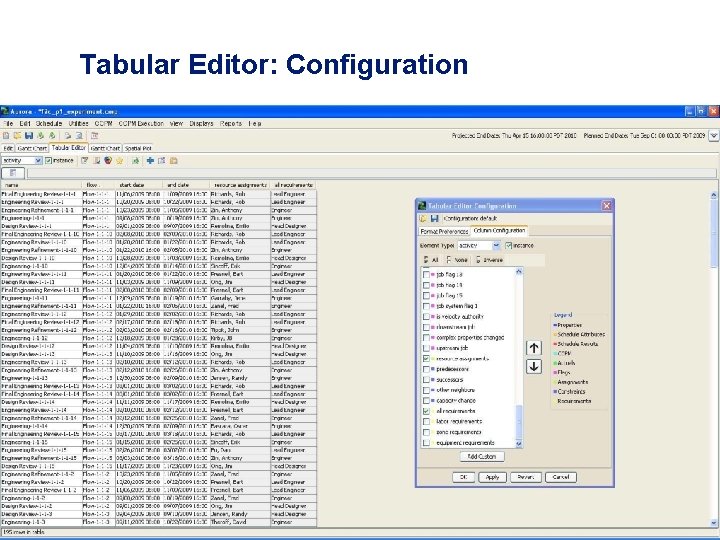This screenshot has width=720, height=540.
Task: Select the Column Configuration tab
Action: (x=499, y=231)
